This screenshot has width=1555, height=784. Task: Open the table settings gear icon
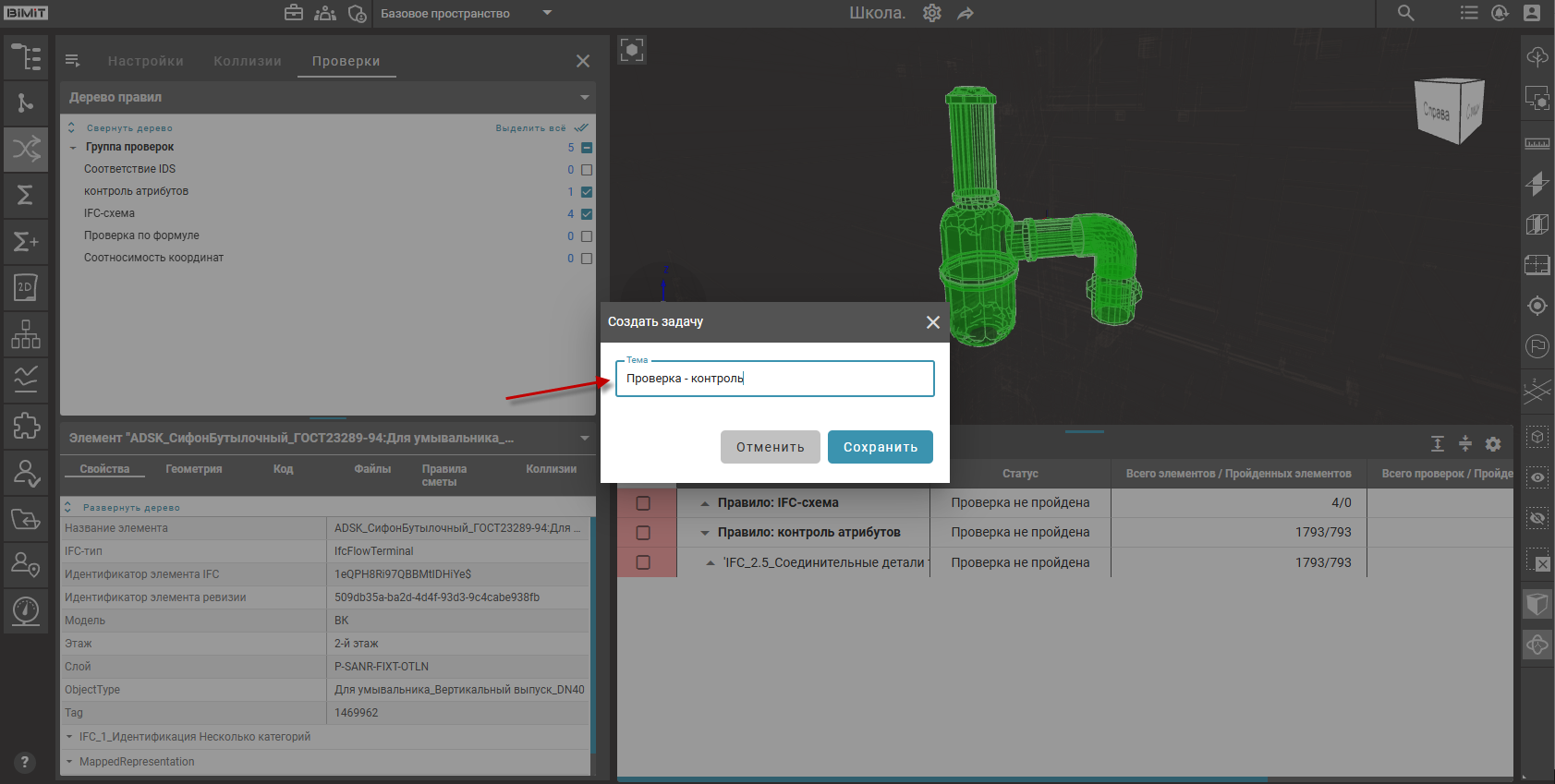tap(1493, 444)
